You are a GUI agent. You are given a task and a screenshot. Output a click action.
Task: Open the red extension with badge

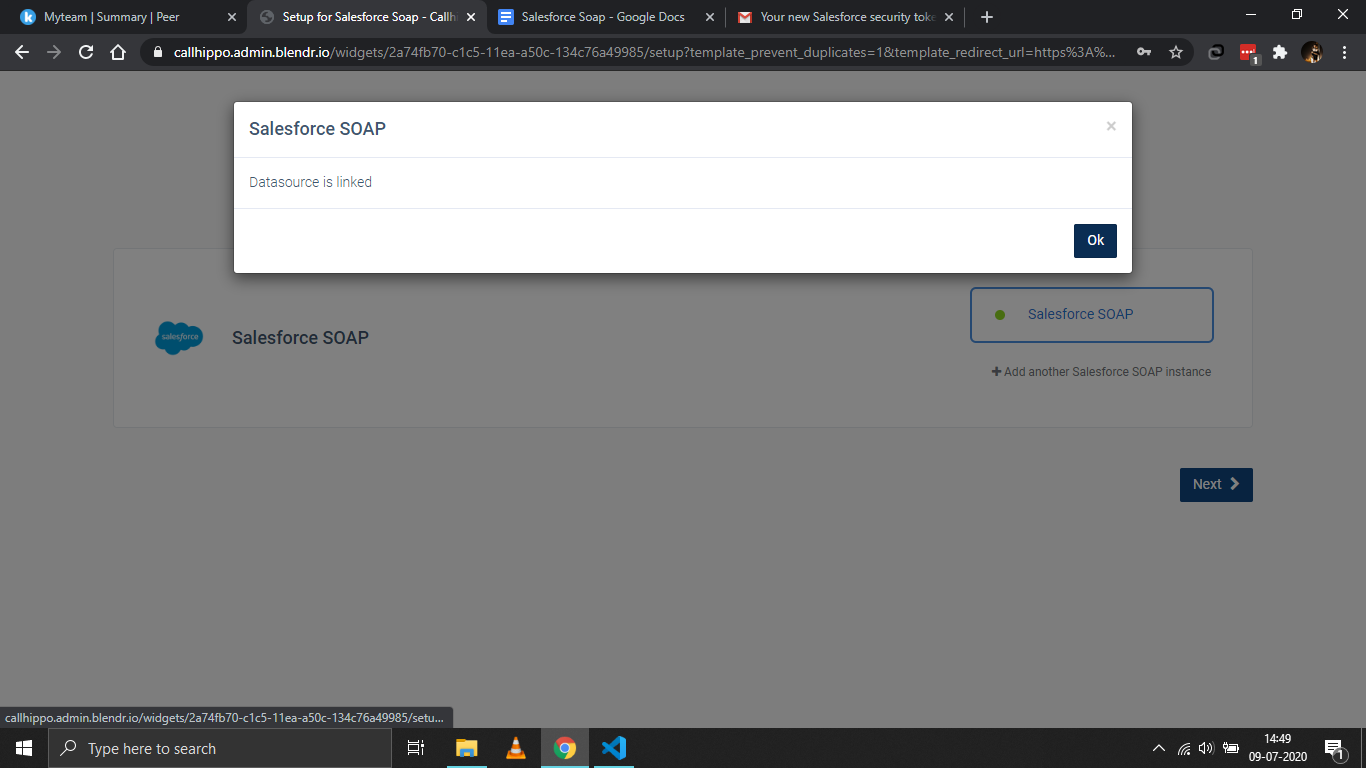click(x=1248, y=53)
